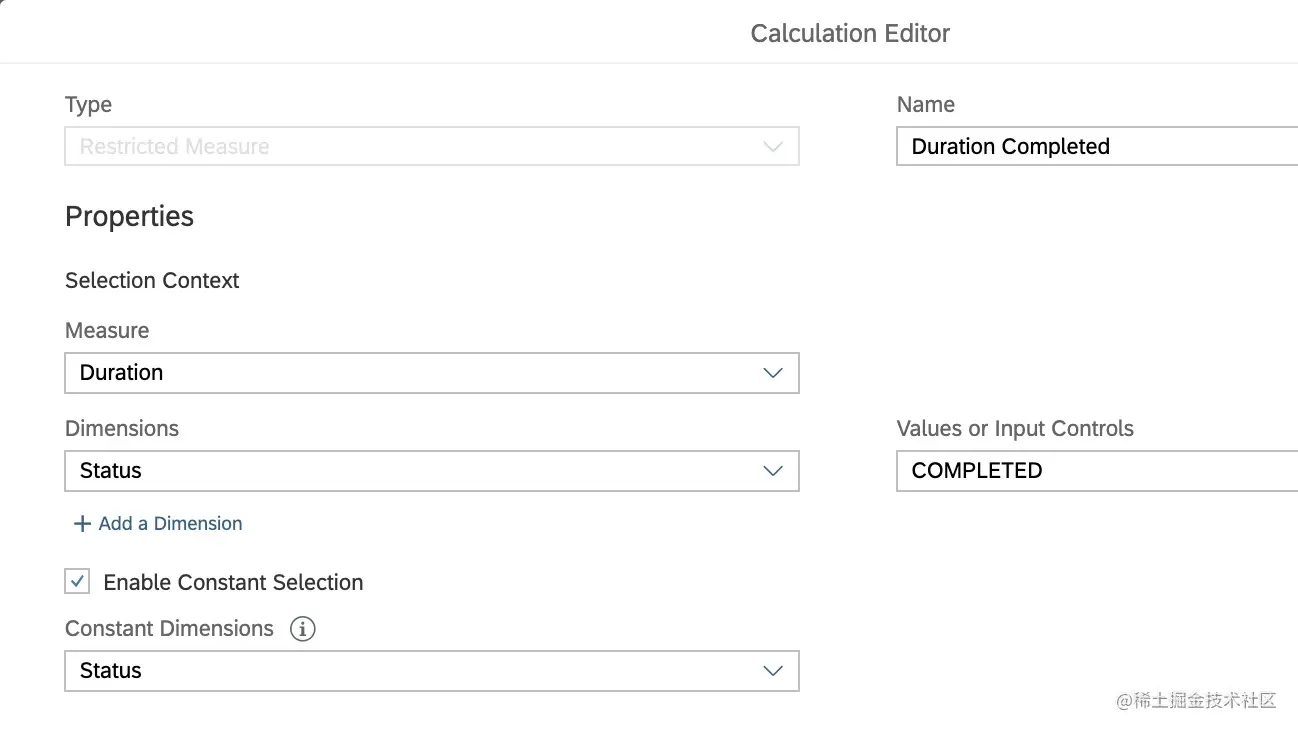Click the Constant Dimensions field label

point(169,629)
